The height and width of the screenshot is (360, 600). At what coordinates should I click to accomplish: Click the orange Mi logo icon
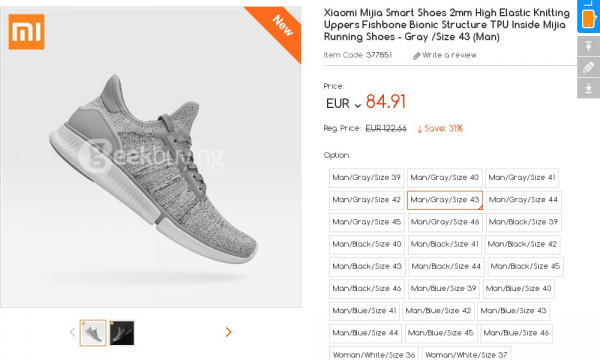pyautogui.click(x=26, y=32)
